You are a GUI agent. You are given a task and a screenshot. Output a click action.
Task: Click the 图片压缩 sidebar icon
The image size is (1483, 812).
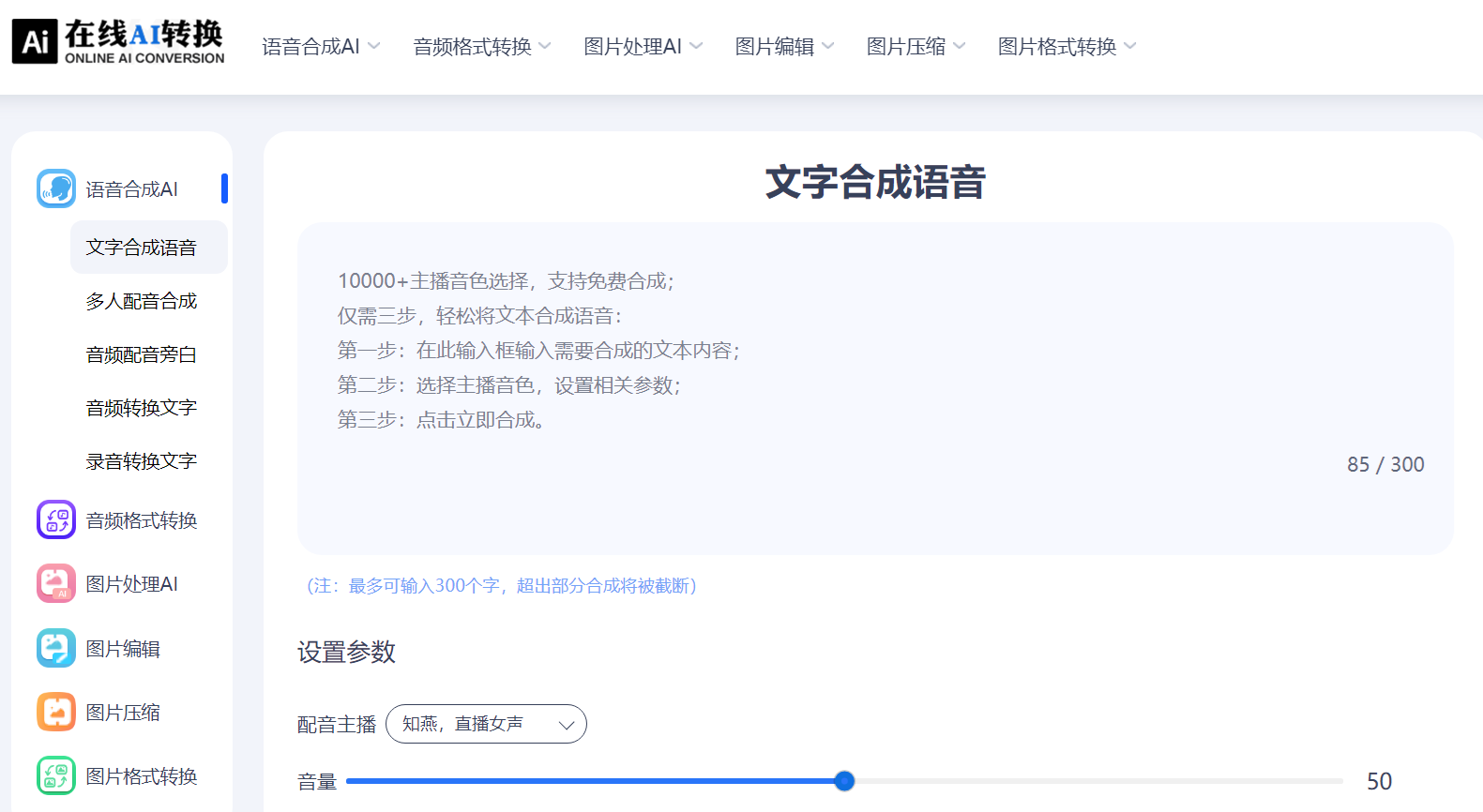pyautogui.click(x=56, y=712)
